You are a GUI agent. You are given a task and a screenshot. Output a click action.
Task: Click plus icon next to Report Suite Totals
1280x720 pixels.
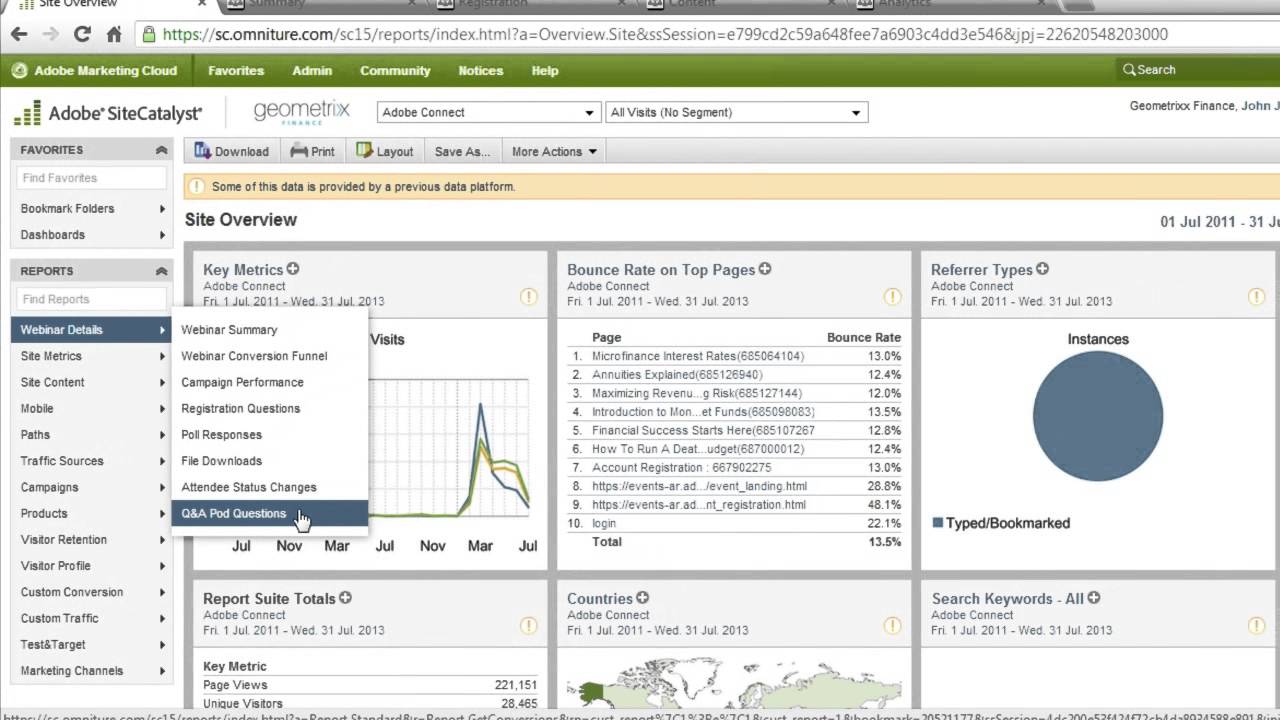point(345,598)
